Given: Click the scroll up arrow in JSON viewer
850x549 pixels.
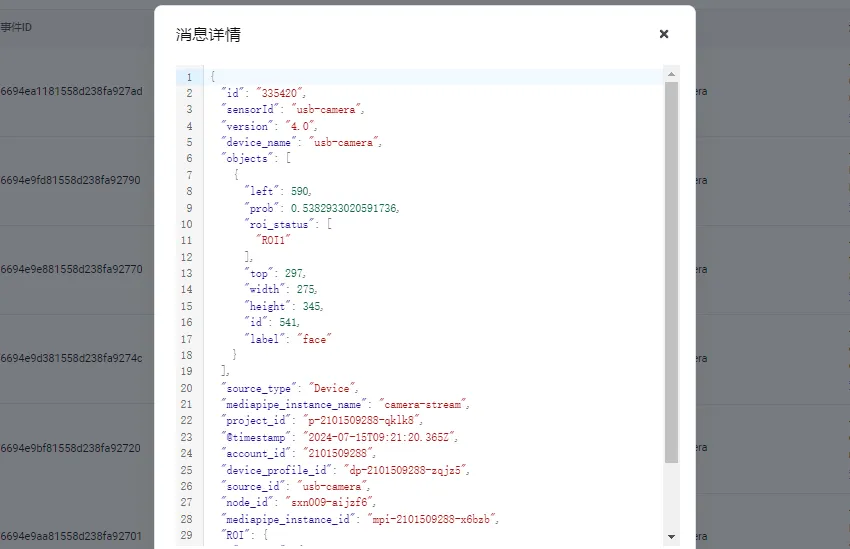Looking at the screenshot, I should 671,74.
